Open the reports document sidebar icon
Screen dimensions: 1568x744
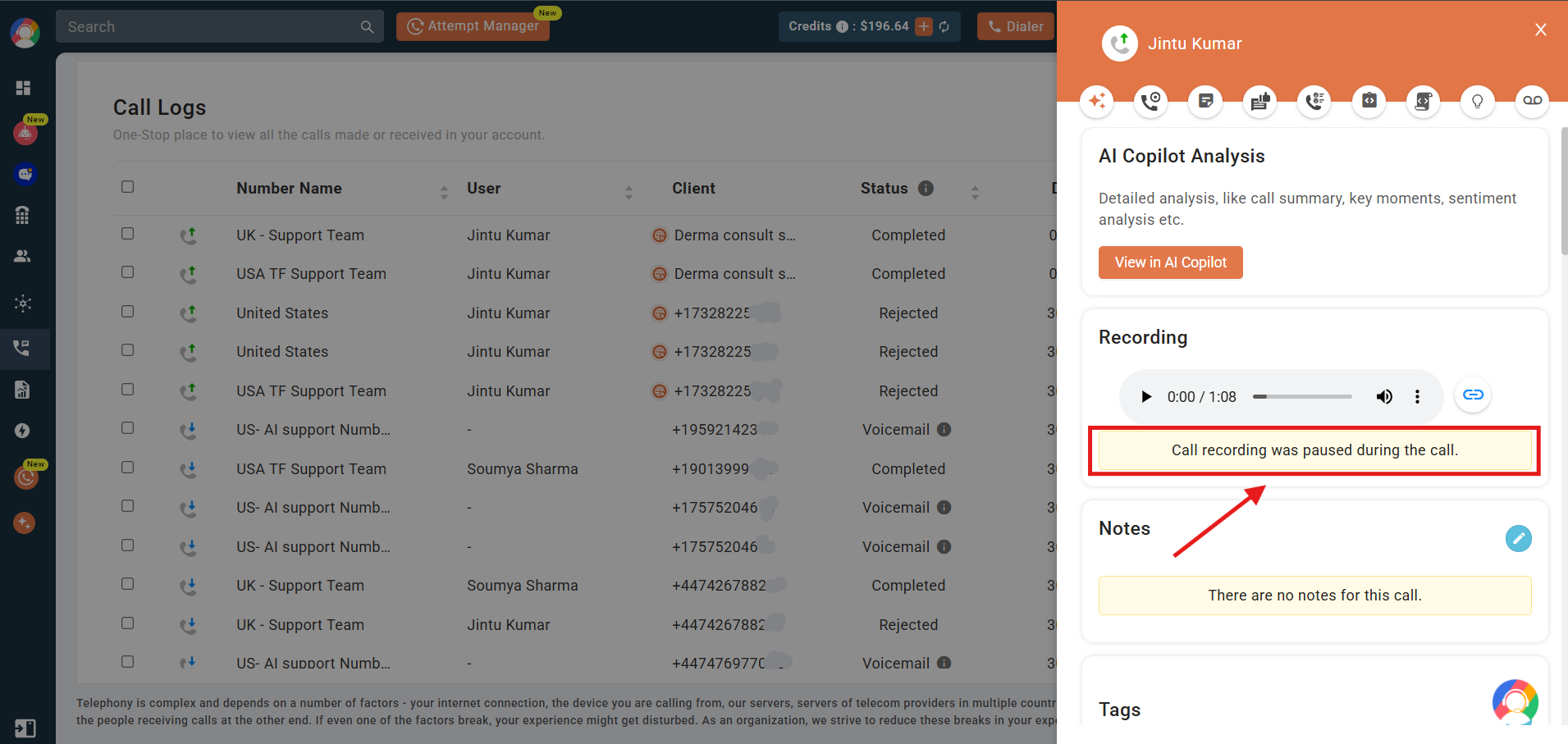coord(23,390)
